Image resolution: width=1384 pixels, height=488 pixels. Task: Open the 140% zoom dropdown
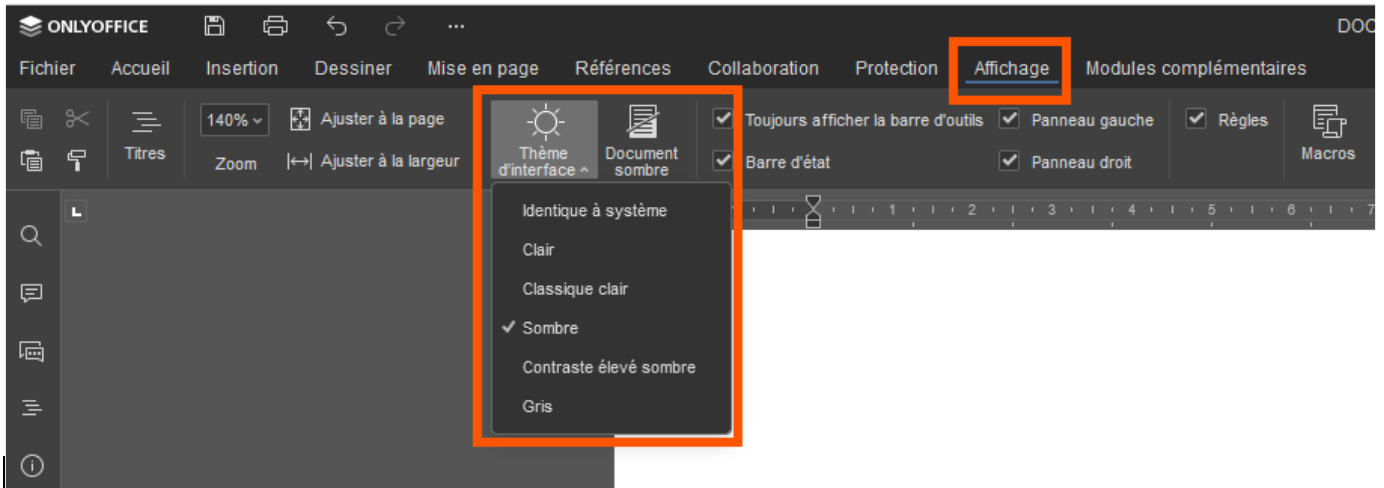235,120
